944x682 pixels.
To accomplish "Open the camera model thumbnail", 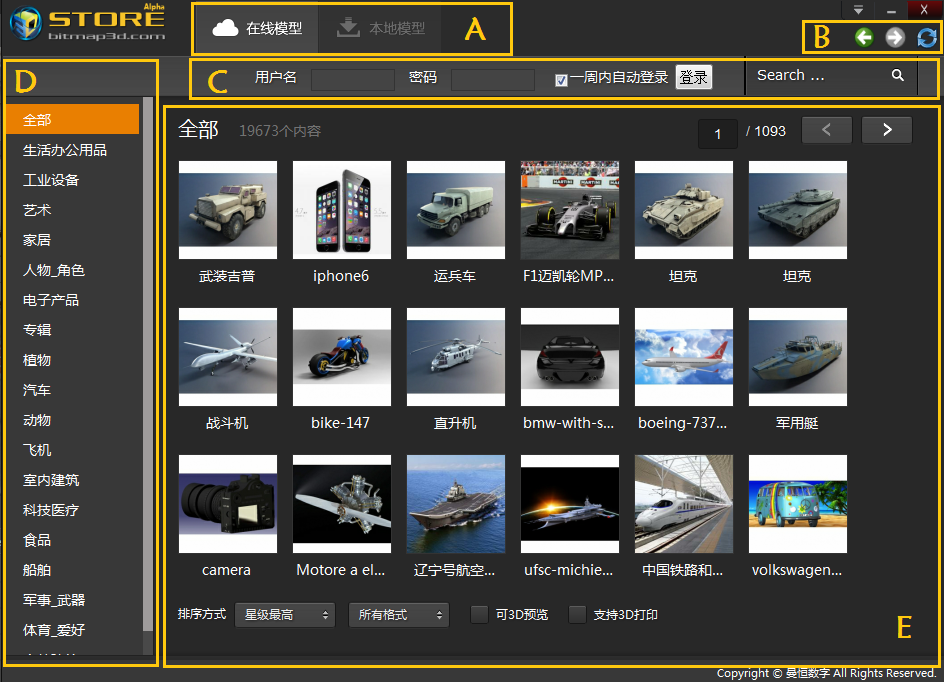I will click(x=228, y=504).
